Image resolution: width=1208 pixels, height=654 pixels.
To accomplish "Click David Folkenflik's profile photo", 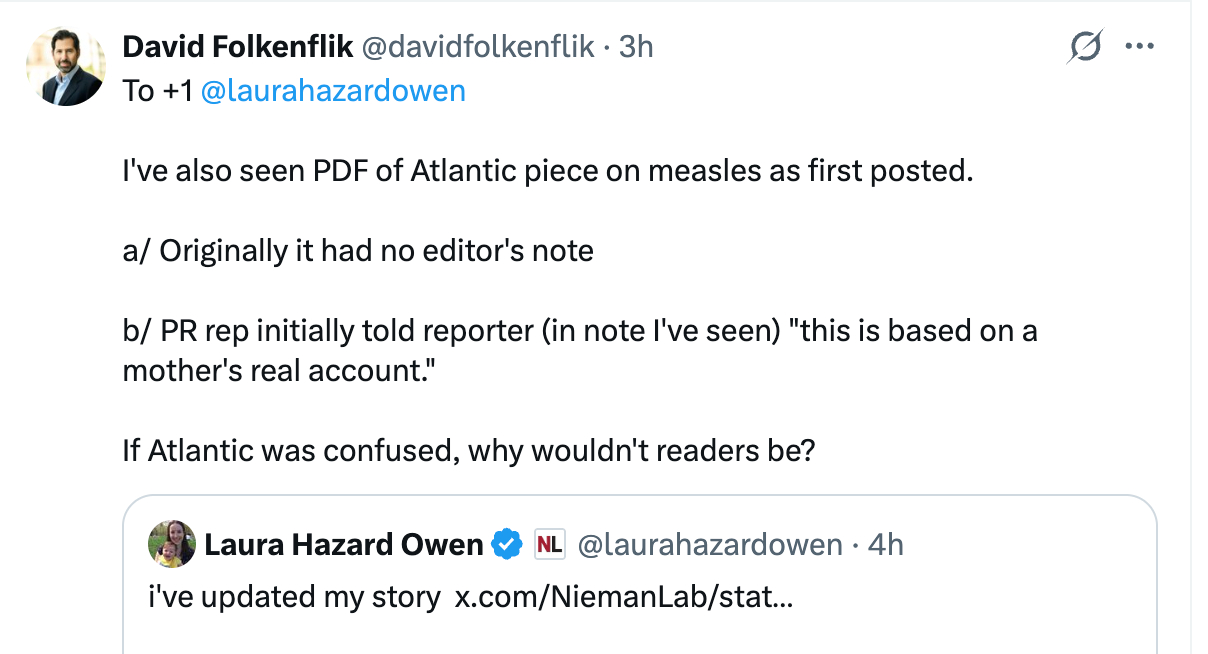I will 65,67.
